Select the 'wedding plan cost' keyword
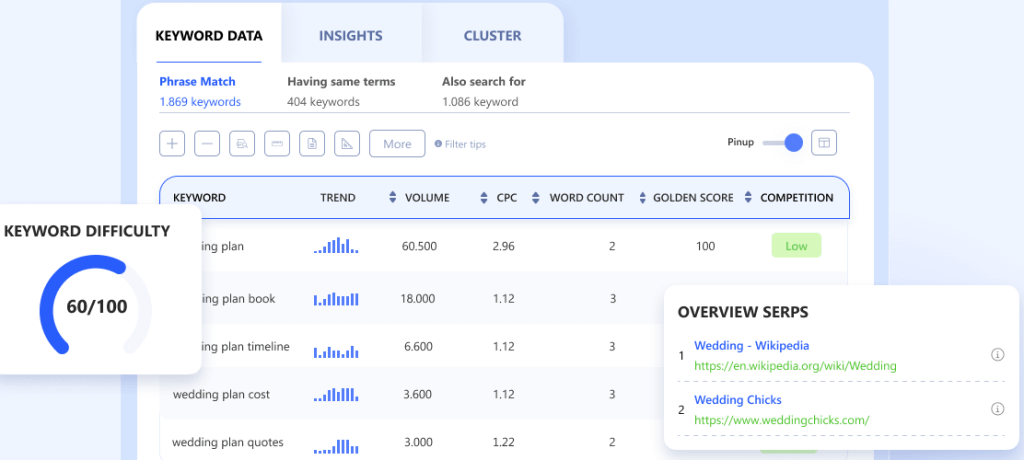The image size is (1024, 460). coord(221,395)
